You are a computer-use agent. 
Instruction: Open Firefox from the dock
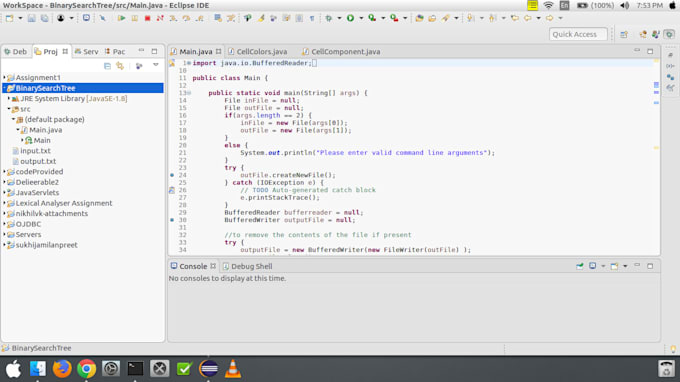62,369
